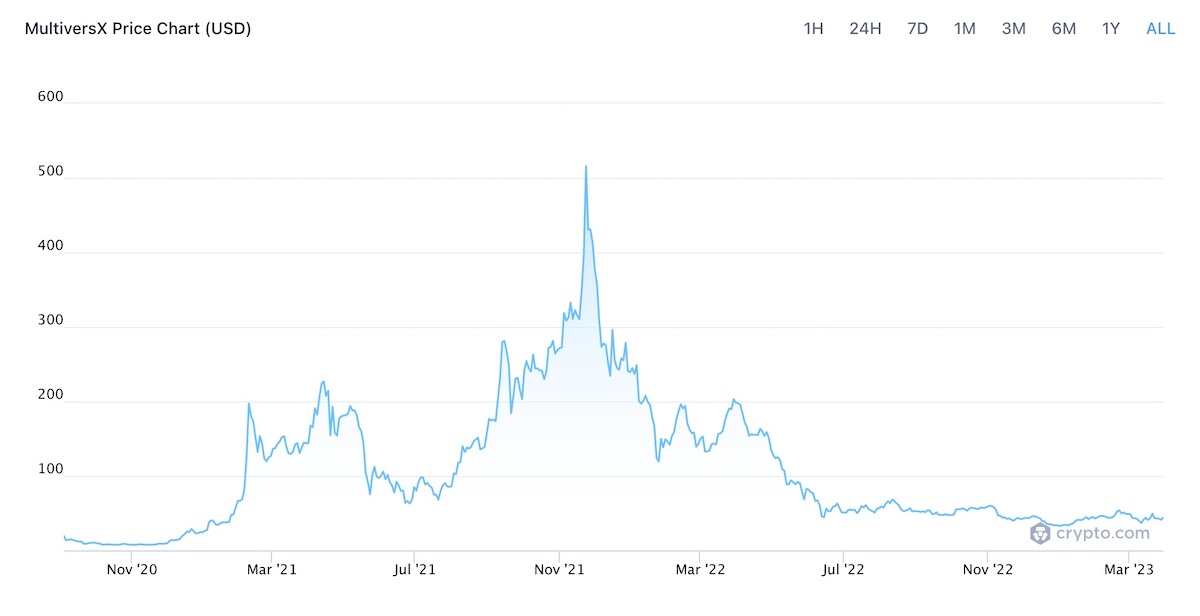
Task: Click the 200 y-axis label
Action: click(x=51, y=395)
